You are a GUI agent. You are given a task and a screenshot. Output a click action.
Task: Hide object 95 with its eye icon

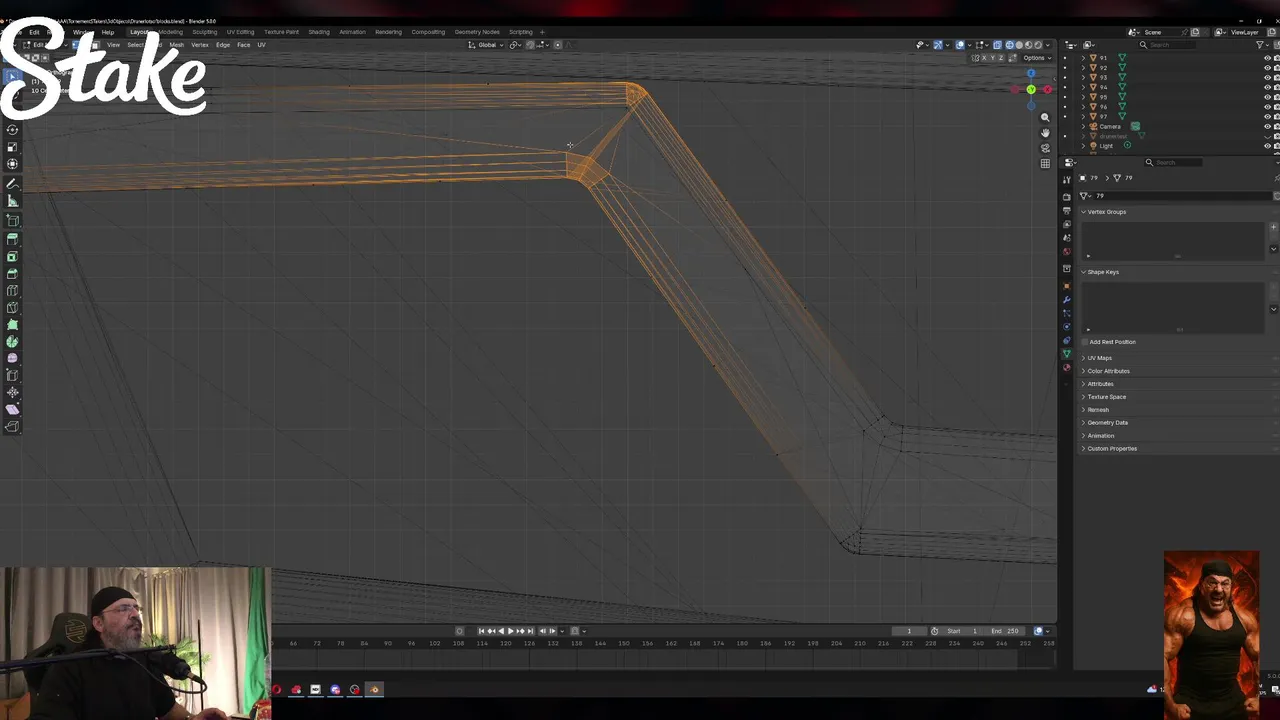pos(1267,97)
